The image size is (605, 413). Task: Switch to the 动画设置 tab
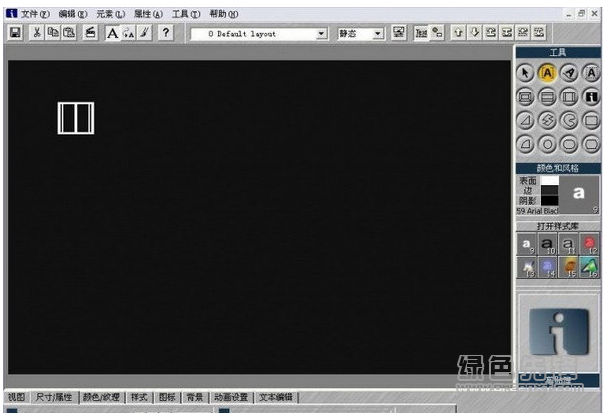coord(230,397)
